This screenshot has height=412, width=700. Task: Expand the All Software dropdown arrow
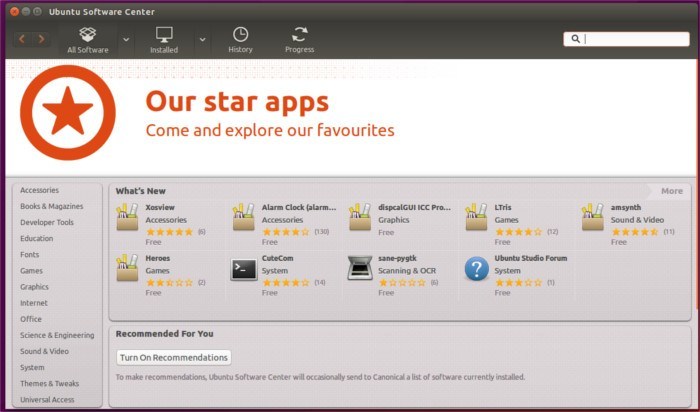[126, 40]
